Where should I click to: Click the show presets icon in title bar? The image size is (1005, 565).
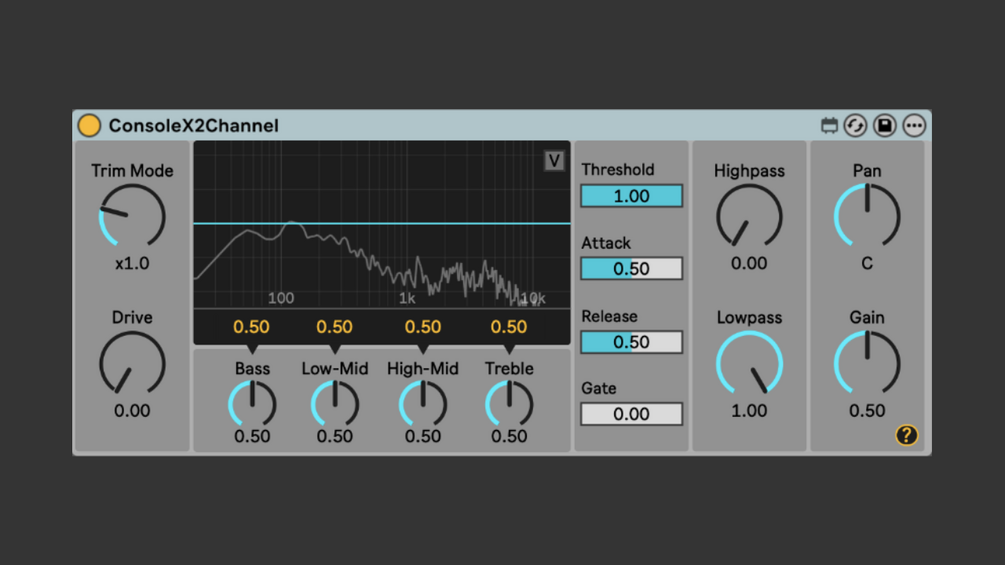click(829, 126)
